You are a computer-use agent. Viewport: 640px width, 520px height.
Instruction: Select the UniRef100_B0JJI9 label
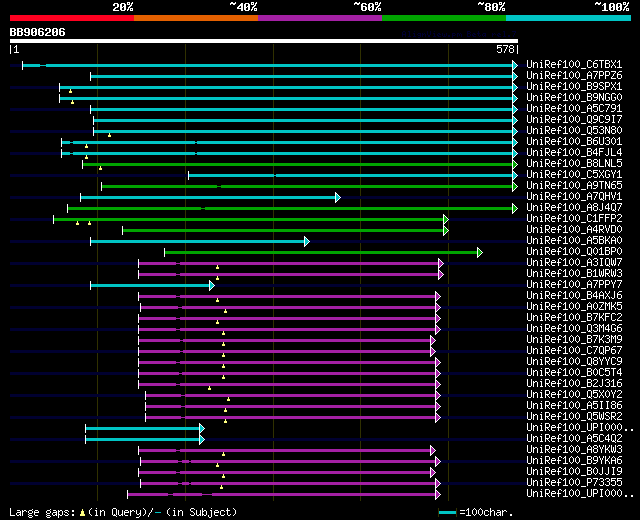(574, 472)
